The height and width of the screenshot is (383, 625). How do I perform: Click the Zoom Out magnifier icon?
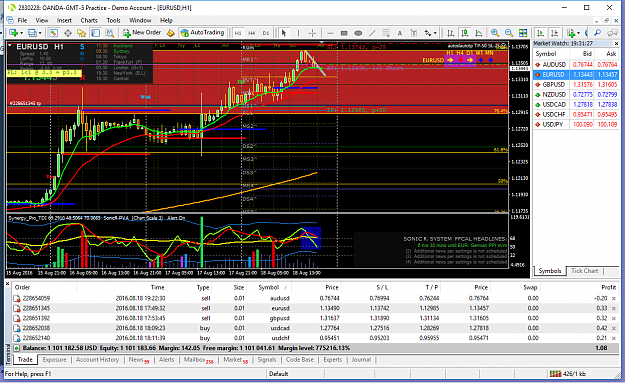point(509,33)
